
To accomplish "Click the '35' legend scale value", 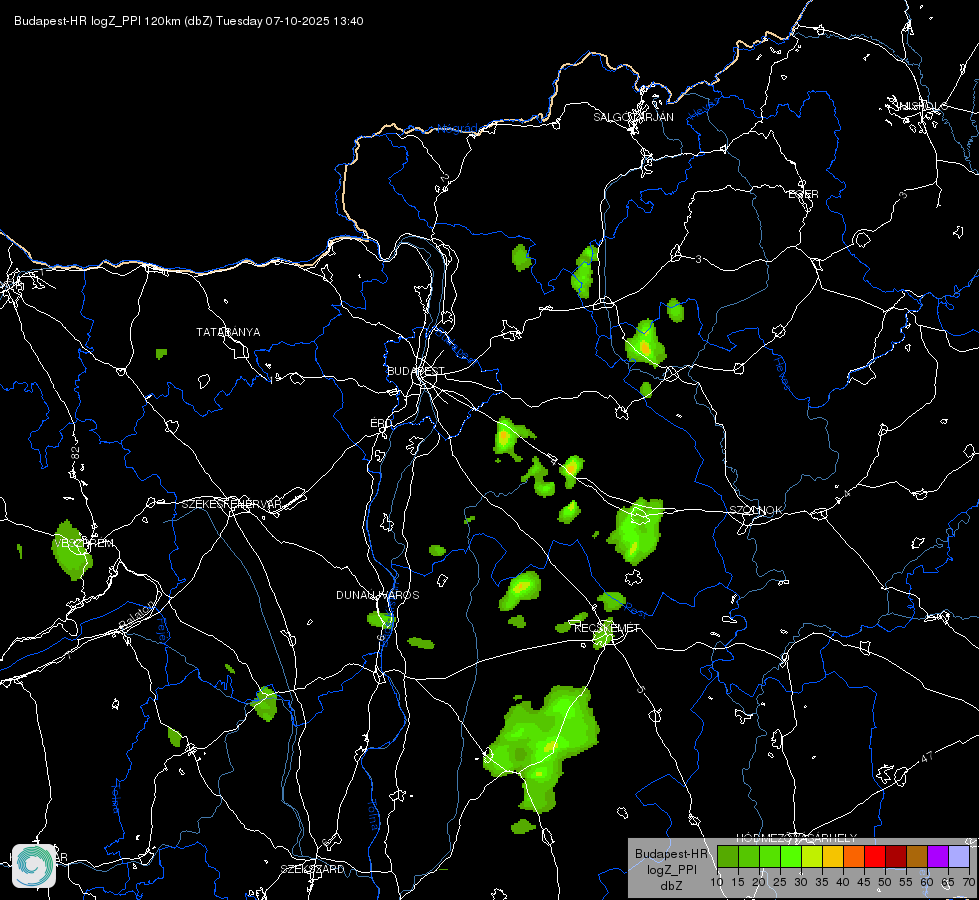I will (x=822, y=883).
